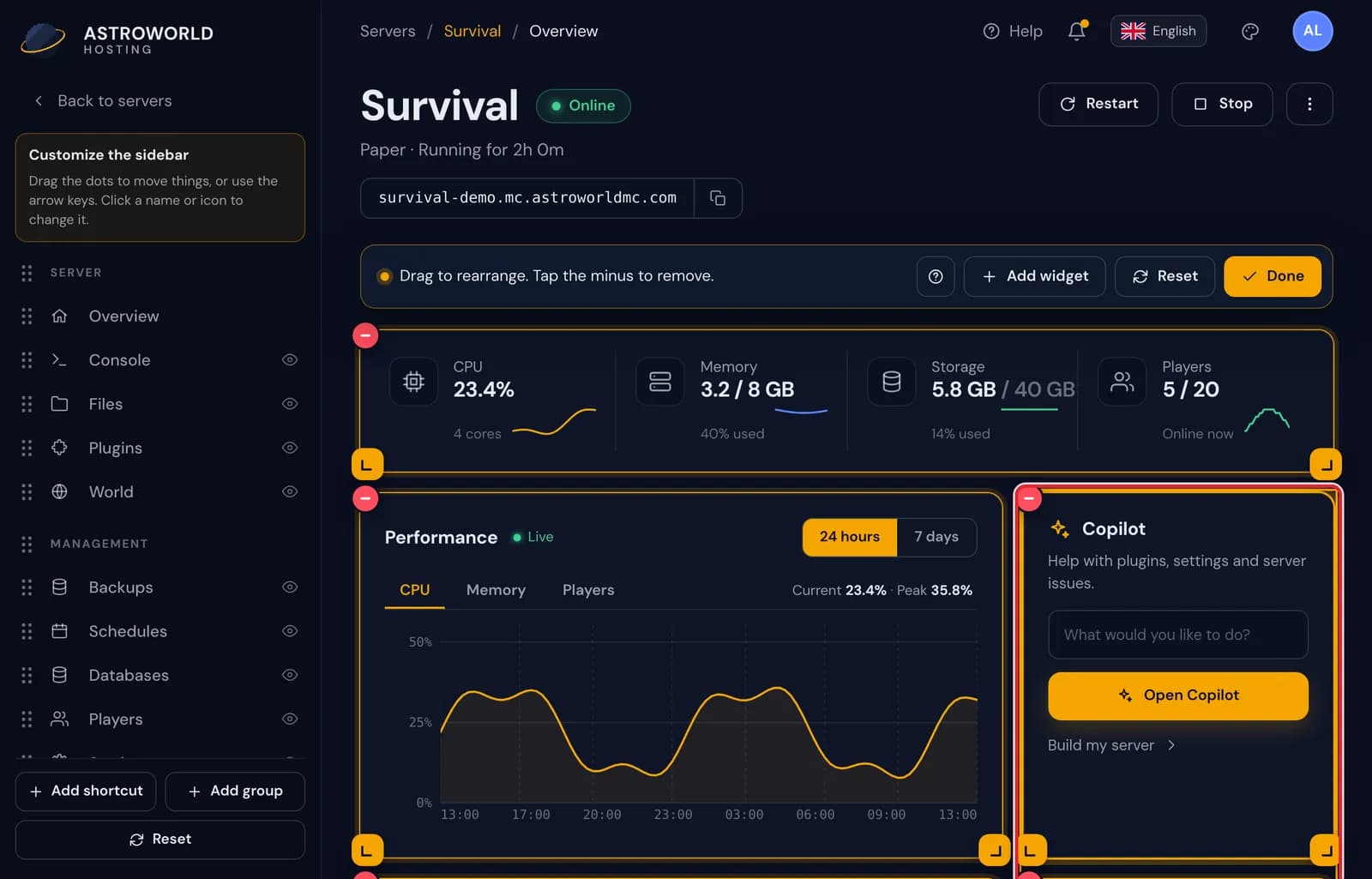This screenshot has width=1372, height=879.
Task: Follow the Build my server chevron link
Action: tap(1111, 745)
